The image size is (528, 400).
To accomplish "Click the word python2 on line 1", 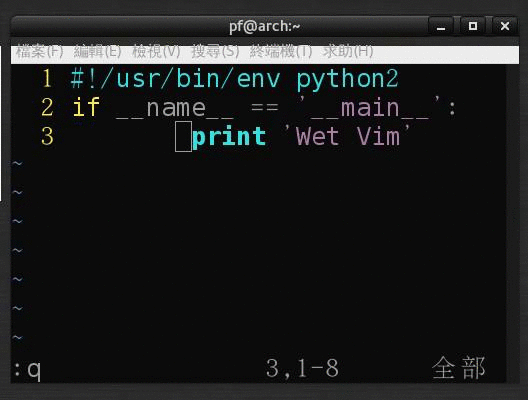I will click(x=347, y=80).
